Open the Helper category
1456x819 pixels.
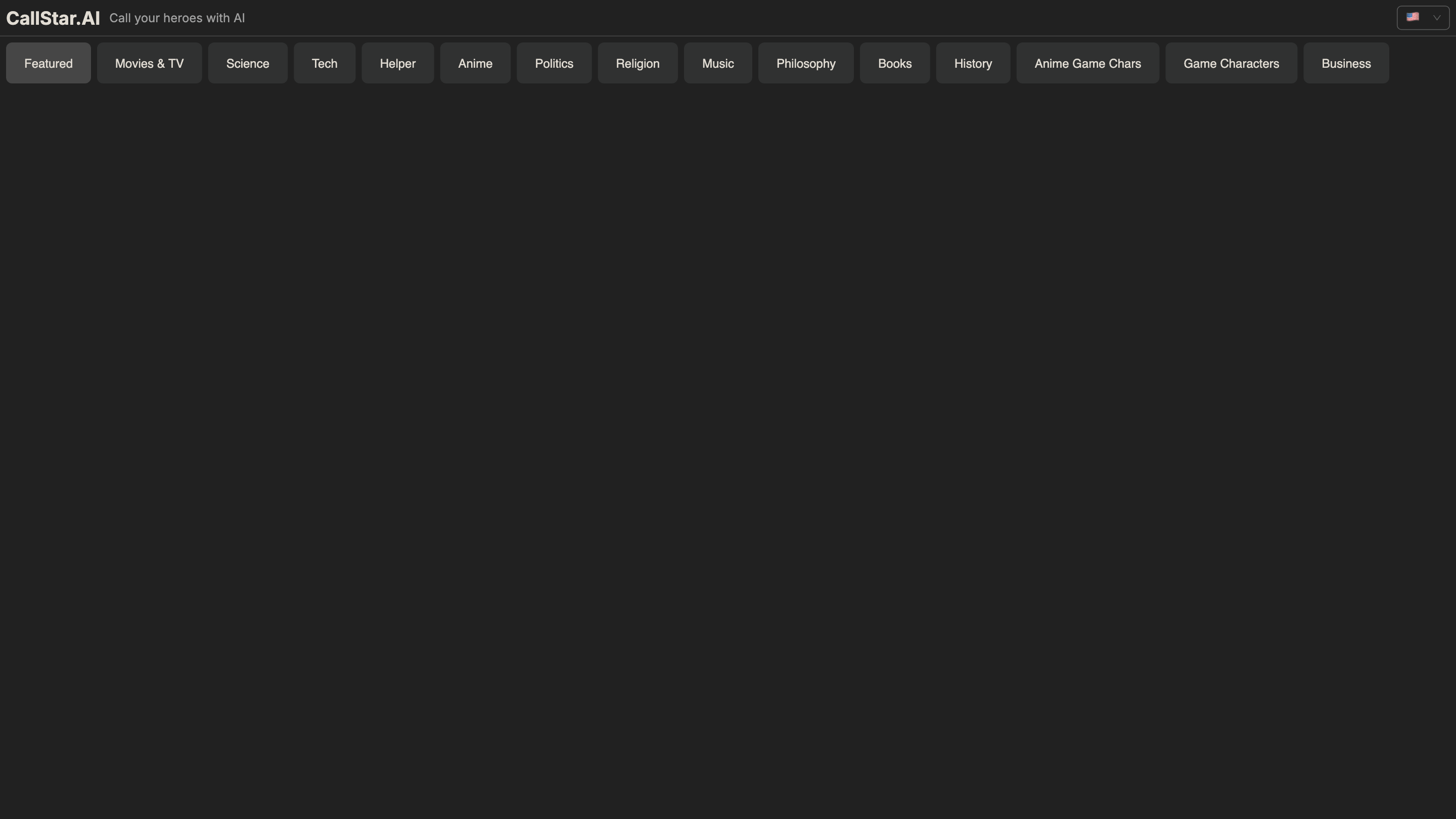point(397,63)
